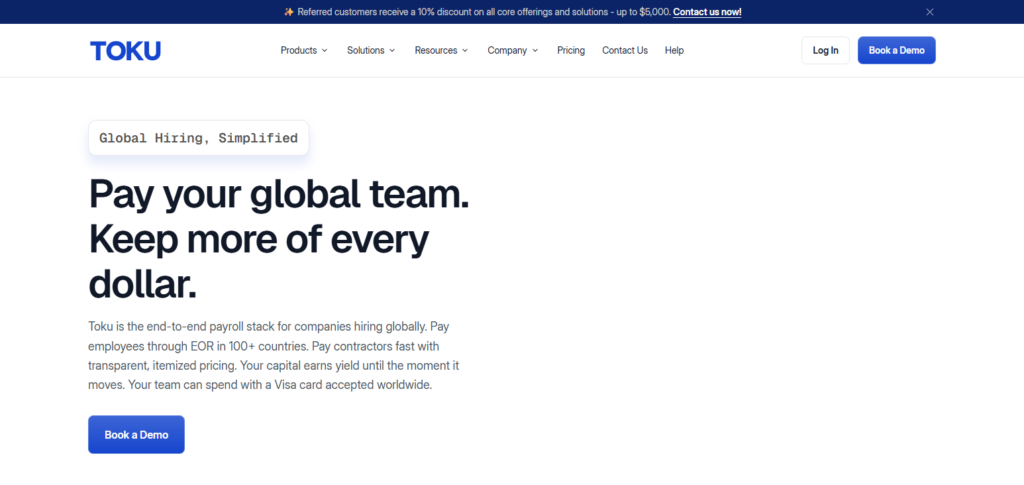The height and width of the screenshot is (485, 1024).
Task: Expand the Solutions menu
Action: pyautogui.click(x=371, y=50)
